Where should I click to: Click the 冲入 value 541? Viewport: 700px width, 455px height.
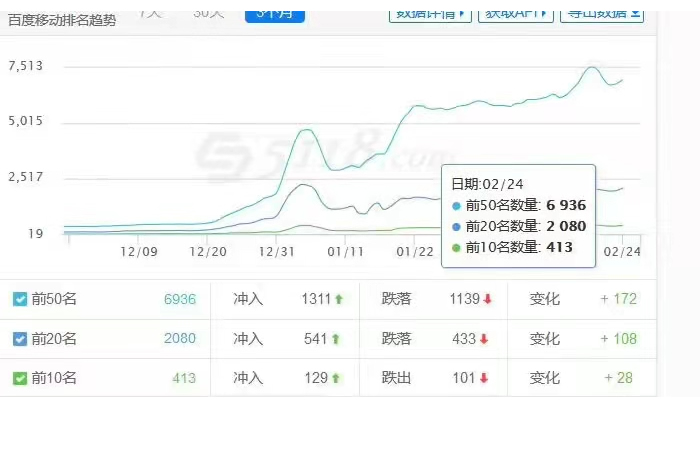(x=316, y=339)
